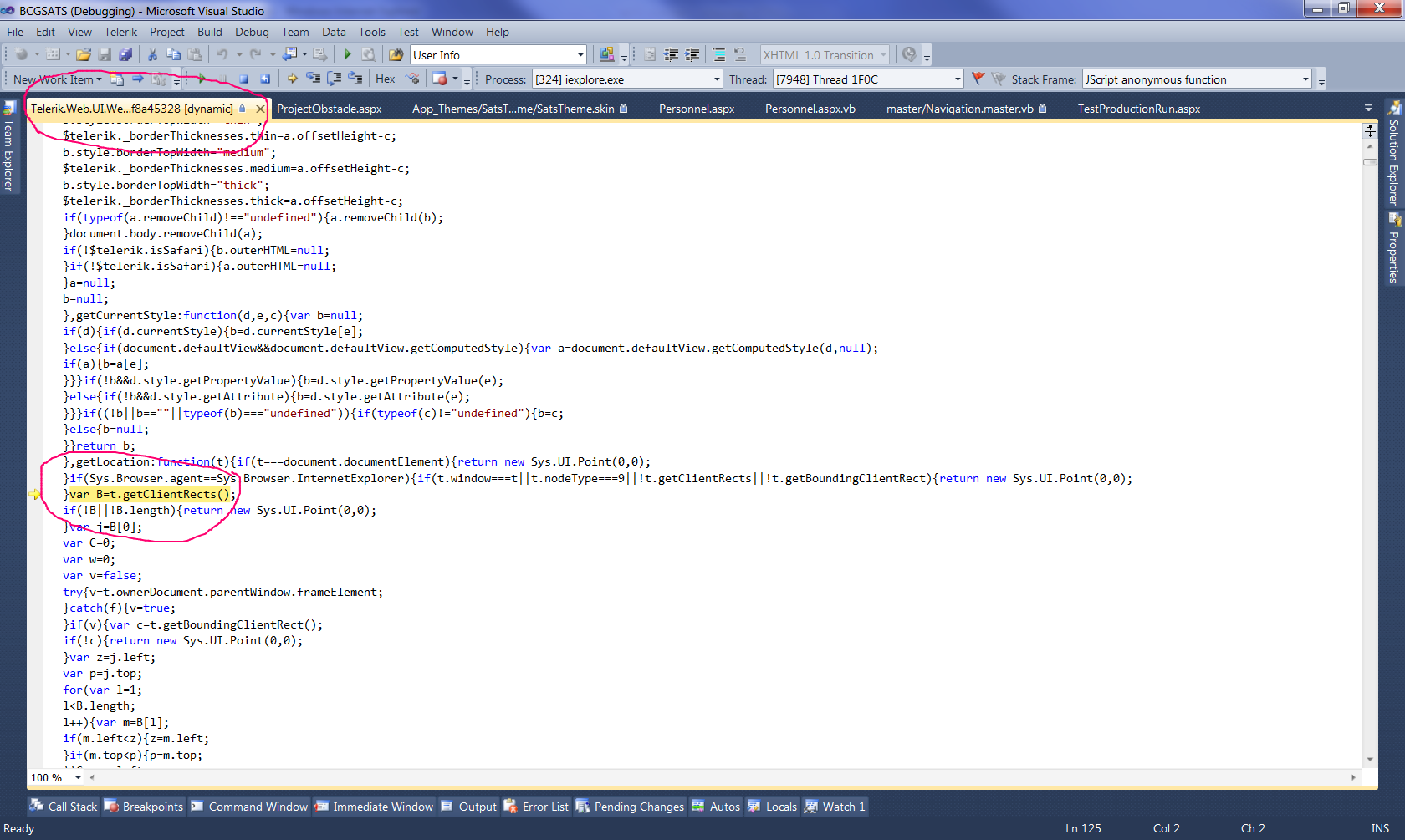Screen dimensions: 1405x840
Task: Click the Breakpoints window icon in debug toolbar
Action: pos(440,79)
